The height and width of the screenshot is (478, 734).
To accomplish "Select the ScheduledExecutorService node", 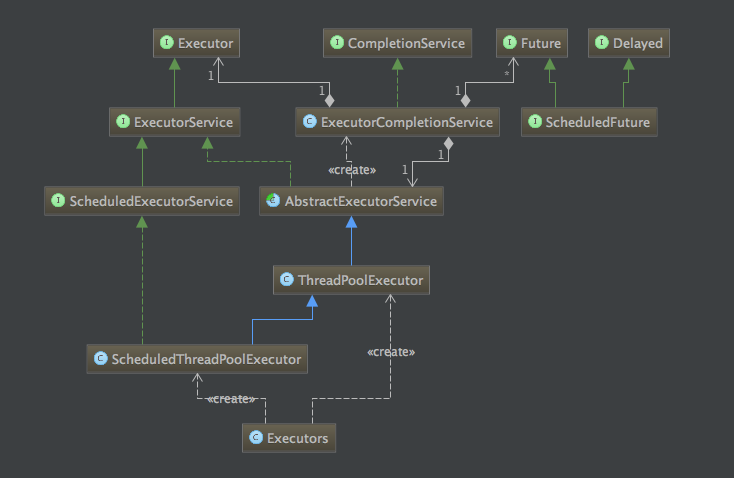I will [x=142, y=201].
